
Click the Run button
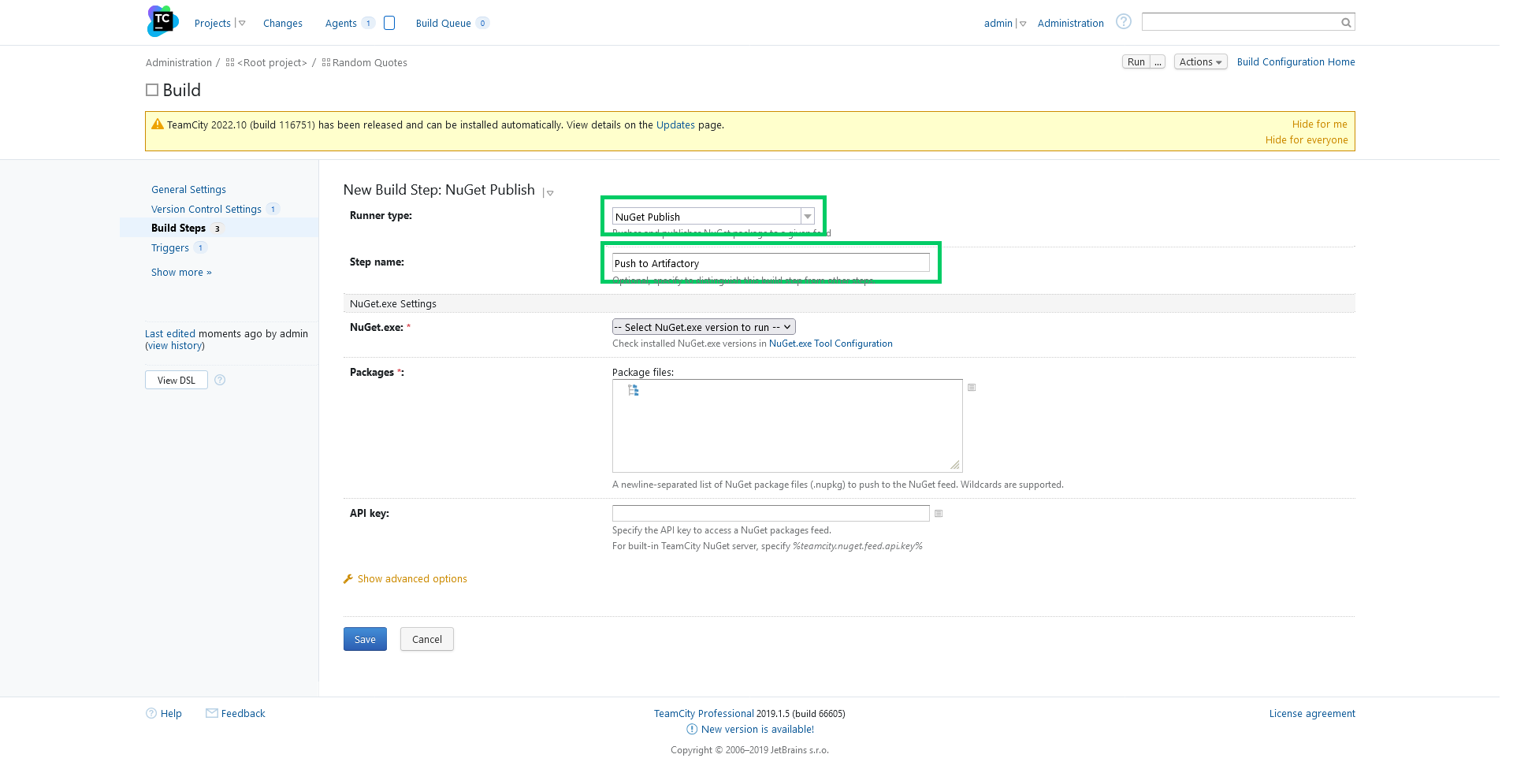click(x=1136, y=62)
